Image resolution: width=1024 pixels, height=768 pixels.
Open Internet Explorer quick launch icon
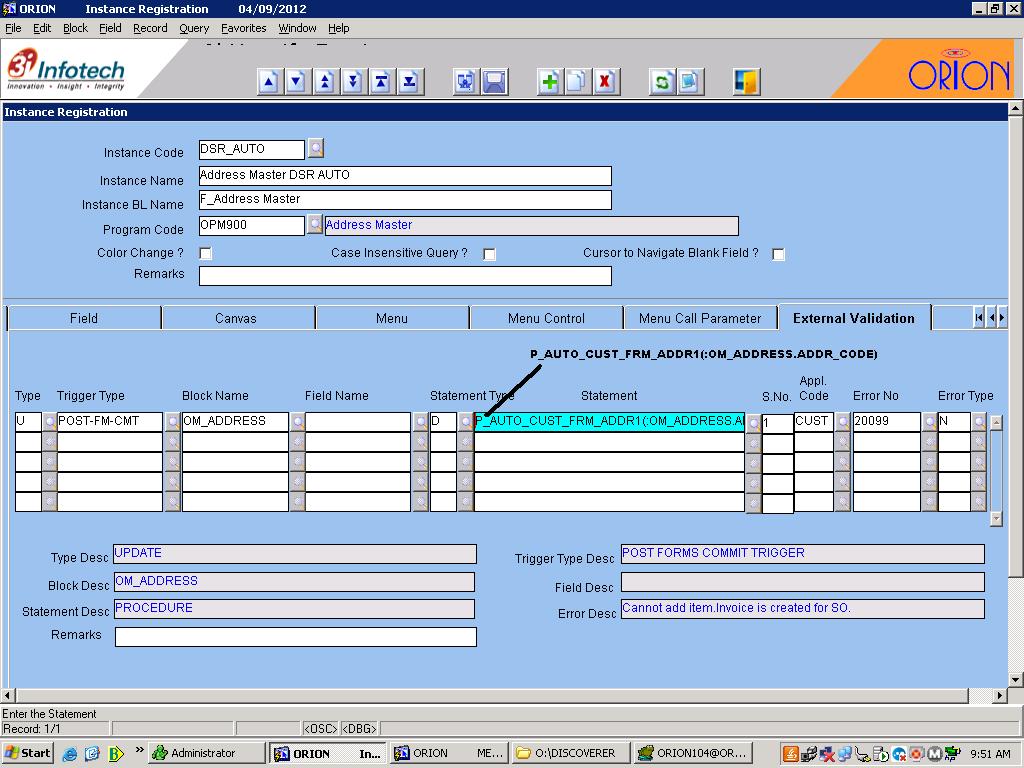point(70,754)
